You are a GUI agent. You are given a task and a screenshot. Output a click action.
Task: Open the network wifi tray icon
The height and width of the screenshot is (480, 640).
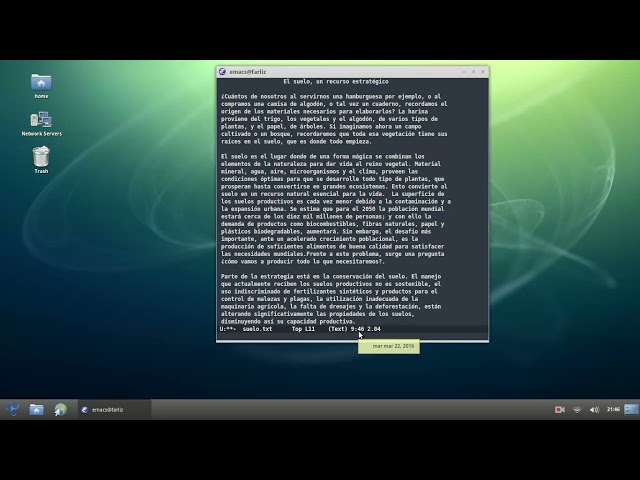[x=577, y=409]
